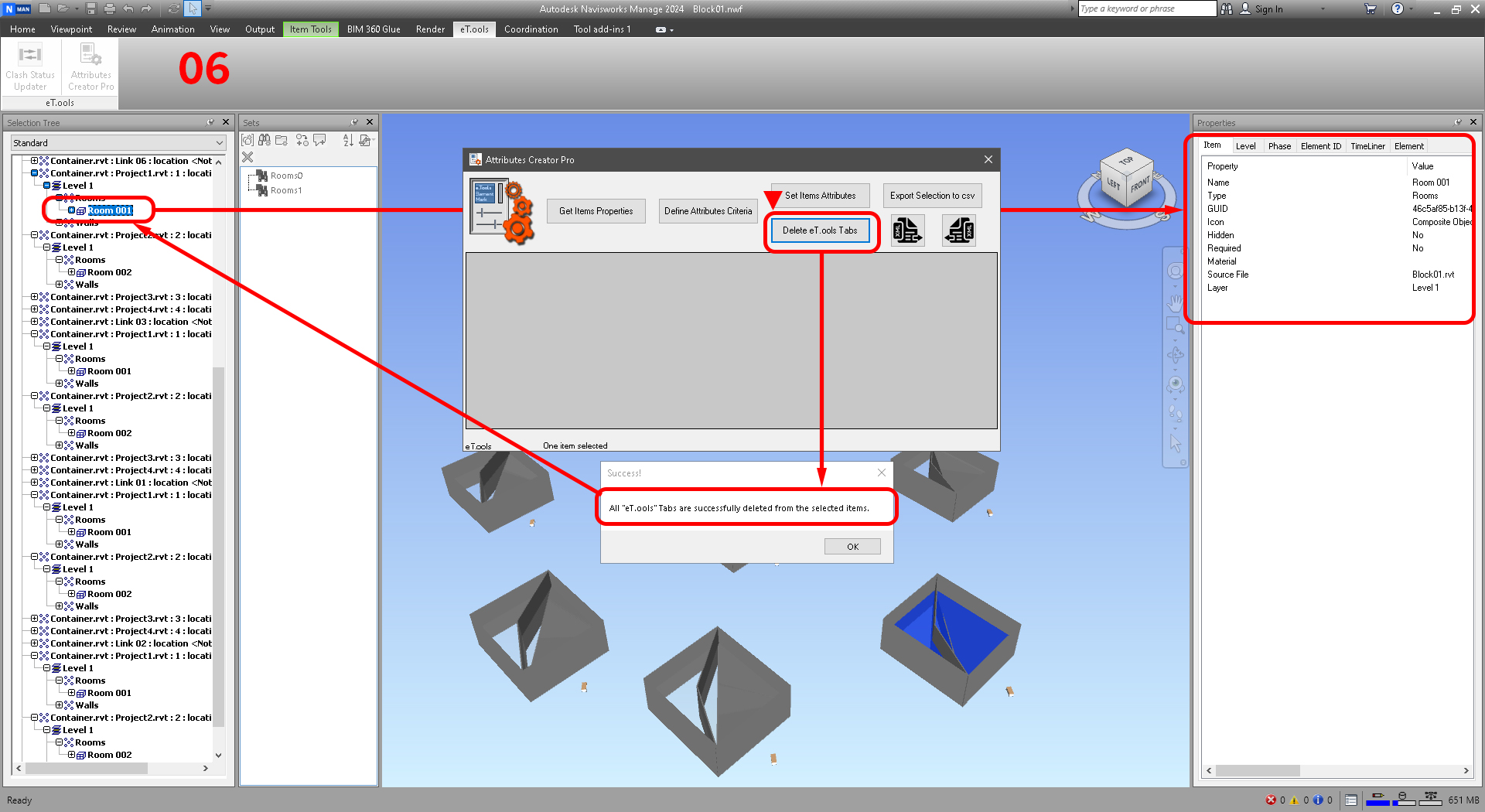Expand the Container.rvt : Link 03 node
Viewport: 1485px width, 812px height.
coord(34,322)
